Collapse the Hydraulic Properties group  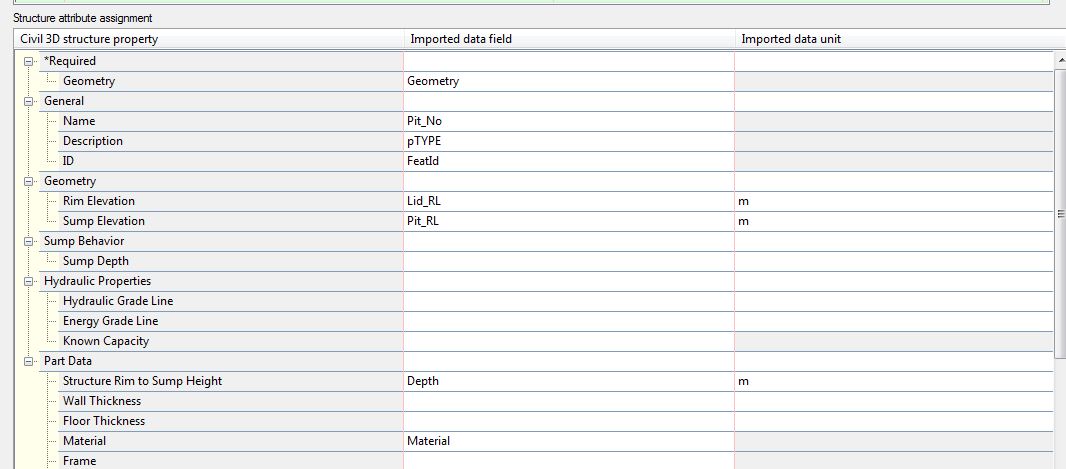click(29, 281)
